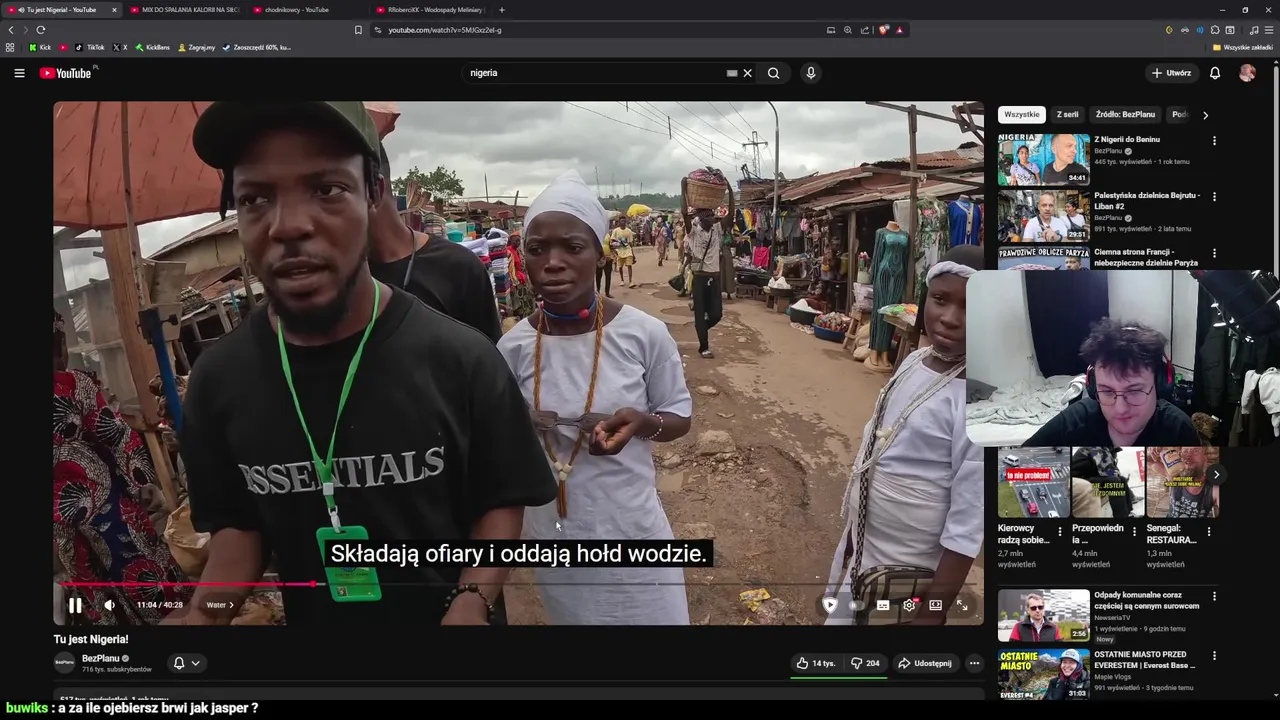
Task: Bookmark page via address bar icon
Action: 358,30
